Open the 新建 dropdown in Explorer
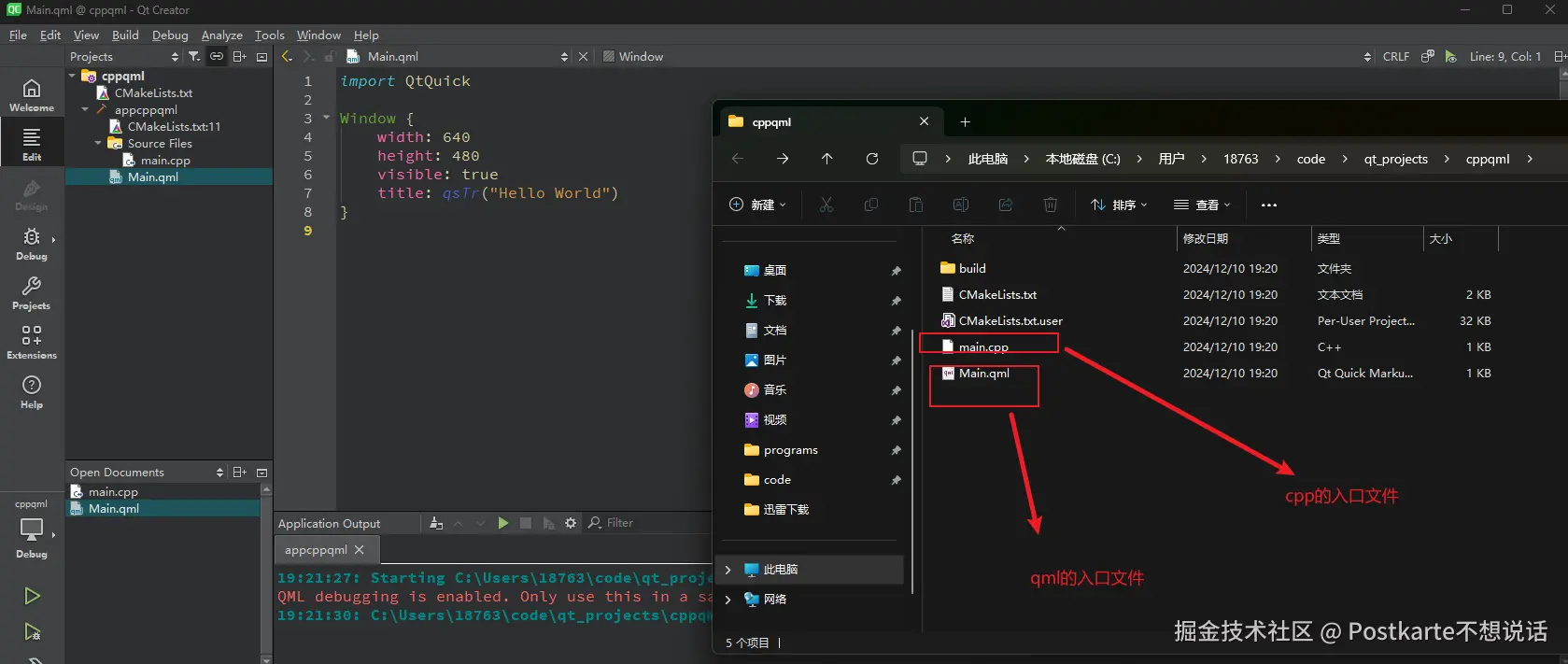This screenshot has width=1568, height=664. [757, 205]
